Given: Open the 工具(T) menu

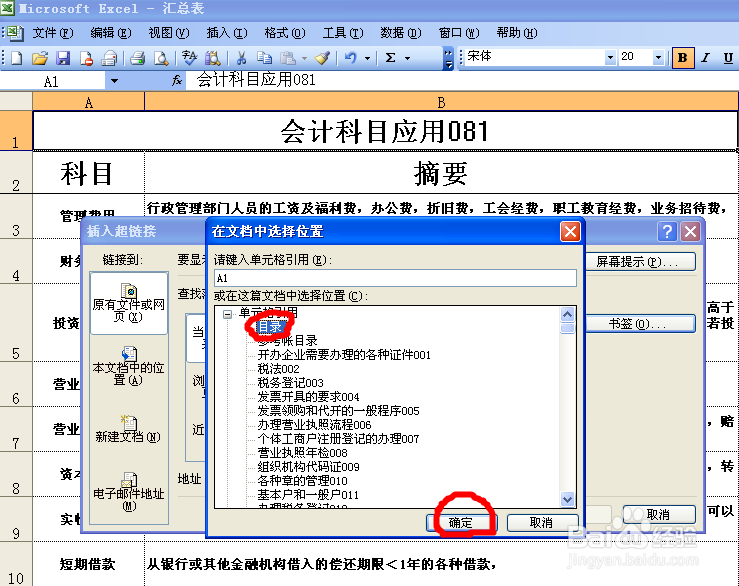Looking at the screenshot, I should (x=343, y=33).
